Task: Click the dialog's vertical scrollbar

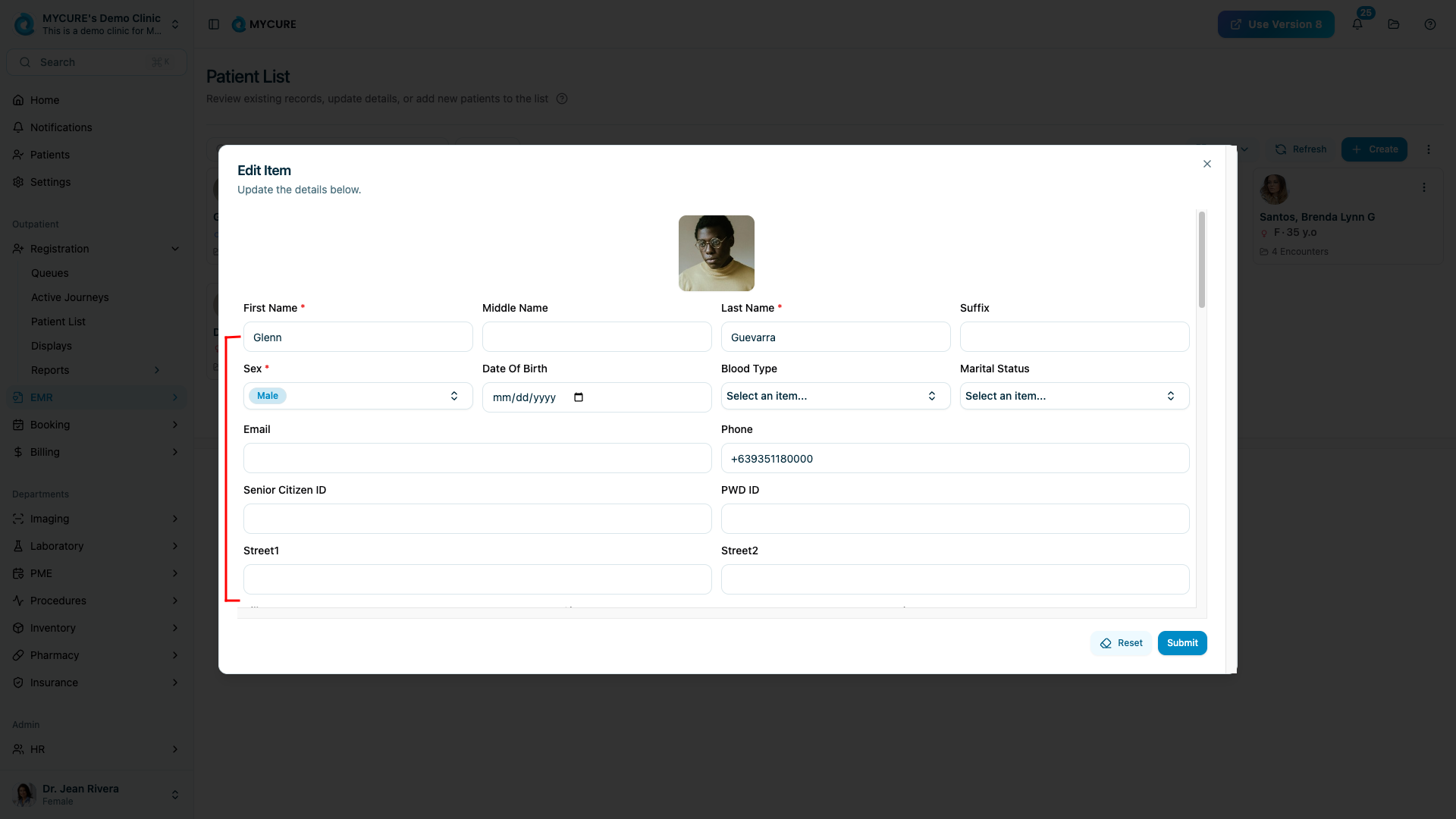Action: (x=1201, y=261)
